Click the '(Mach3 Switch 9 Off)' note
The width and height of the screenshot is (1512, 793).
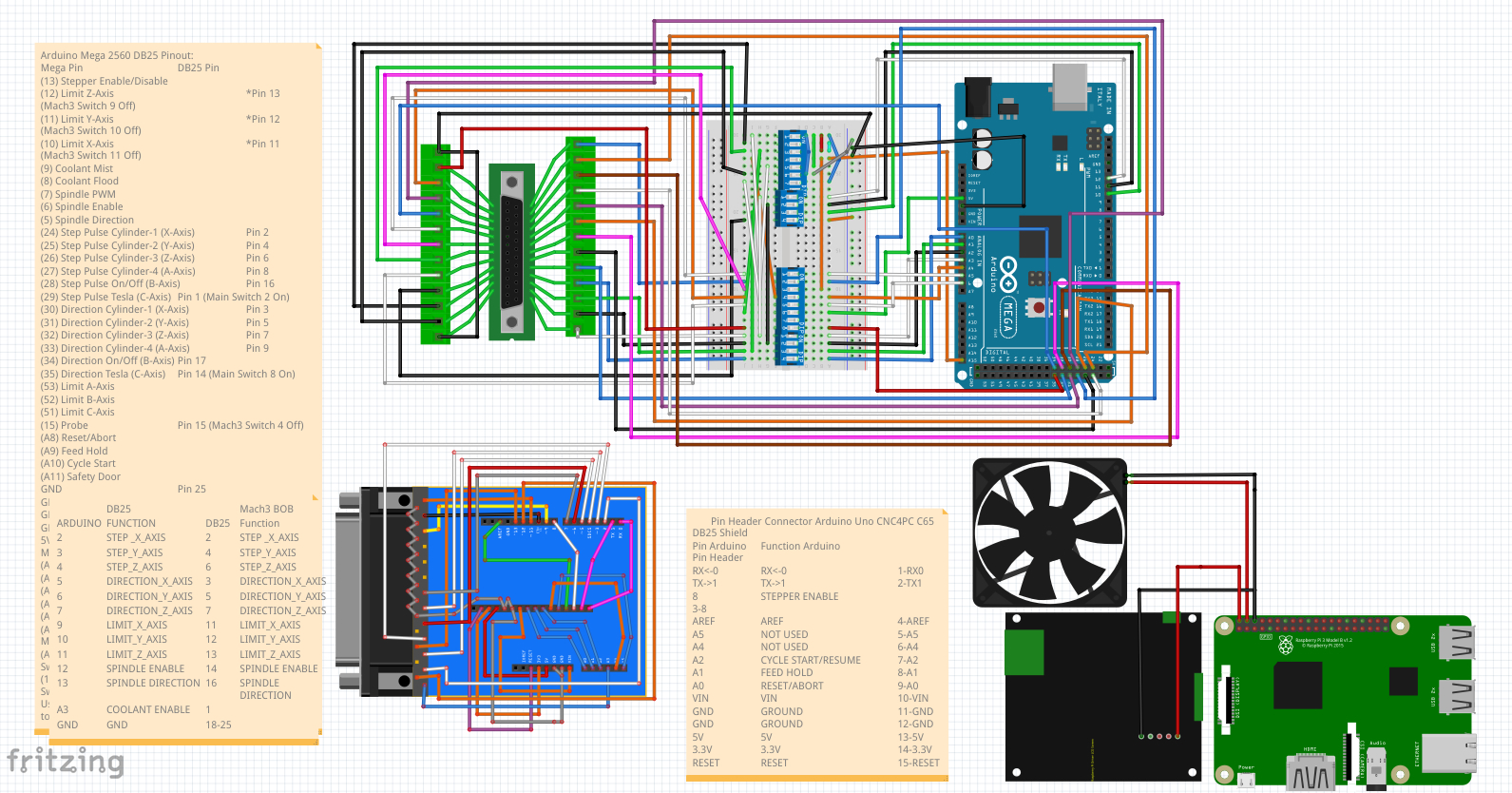[87, 106]
